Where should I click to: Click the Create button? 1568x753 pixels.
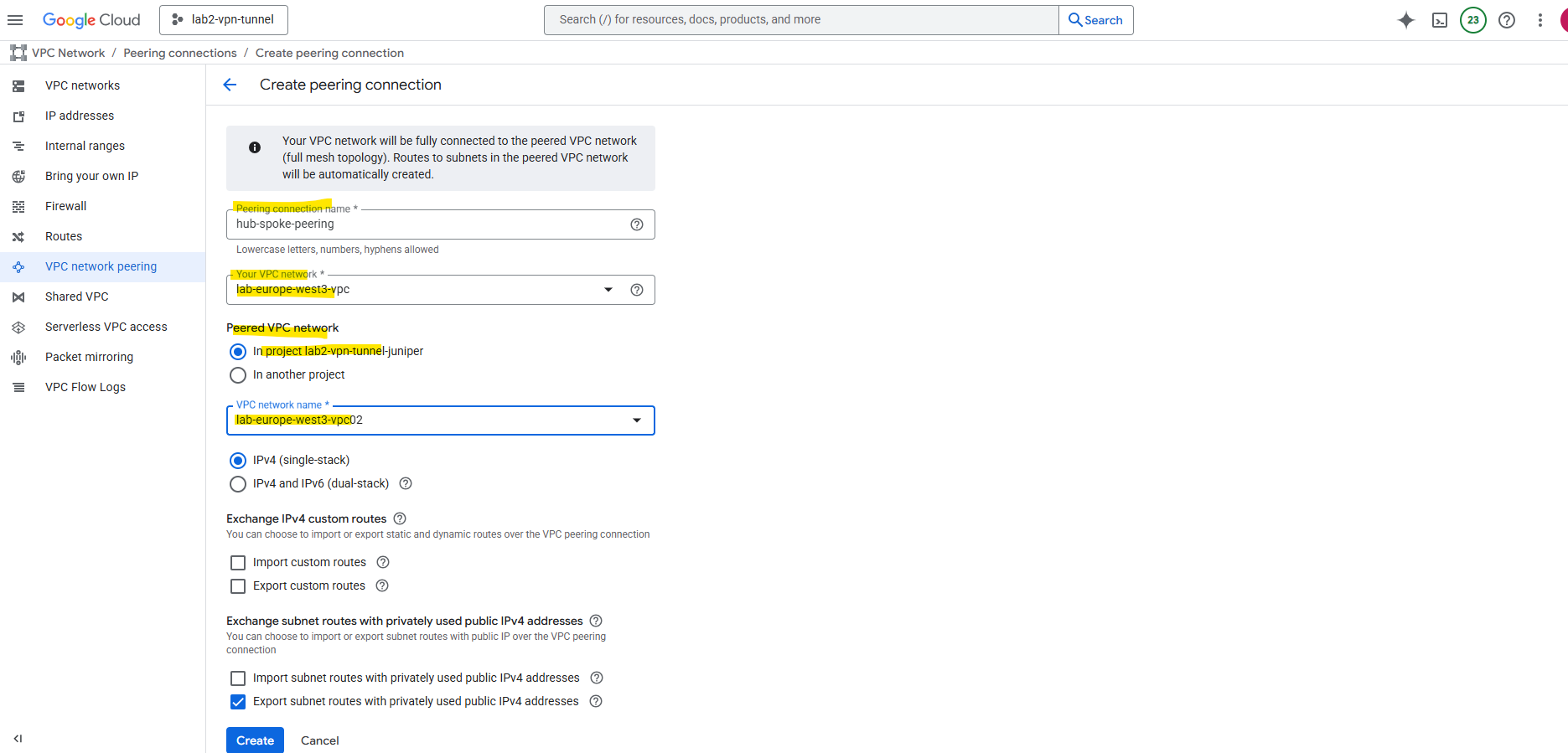tap(255, 740)
